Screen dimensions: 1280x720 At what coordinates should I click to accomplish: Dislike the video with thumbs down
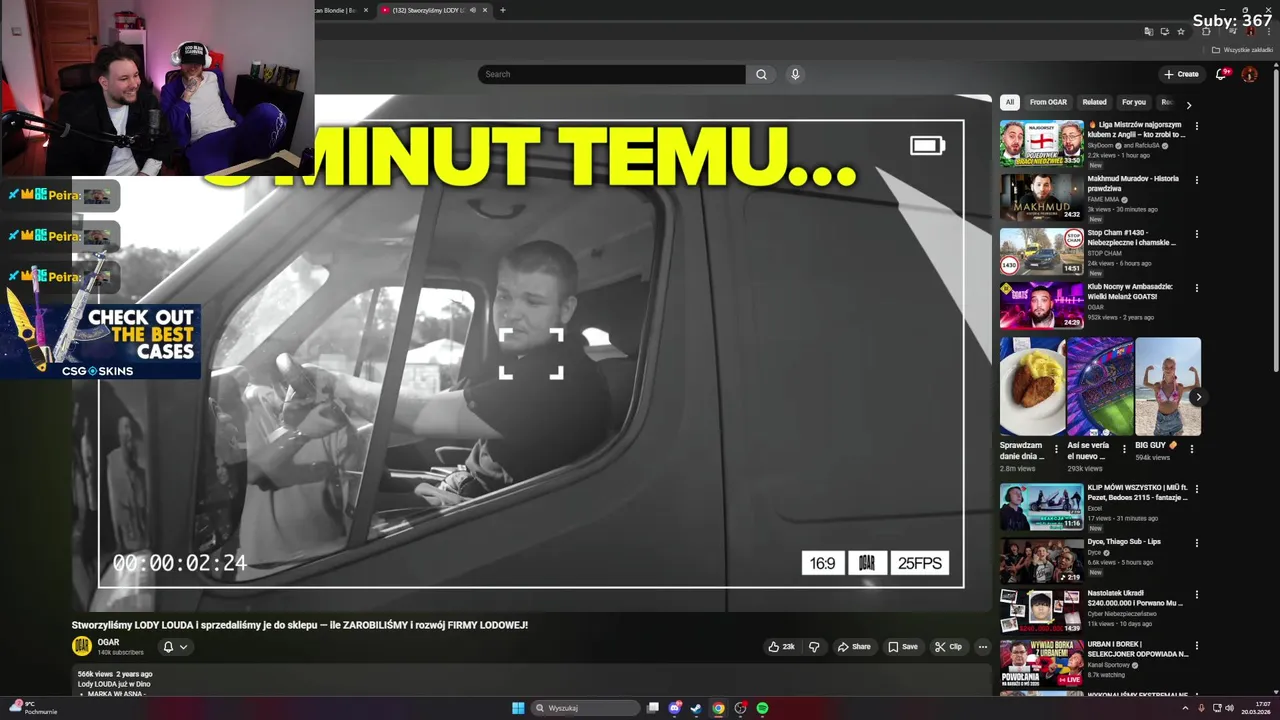coord(814,647)
